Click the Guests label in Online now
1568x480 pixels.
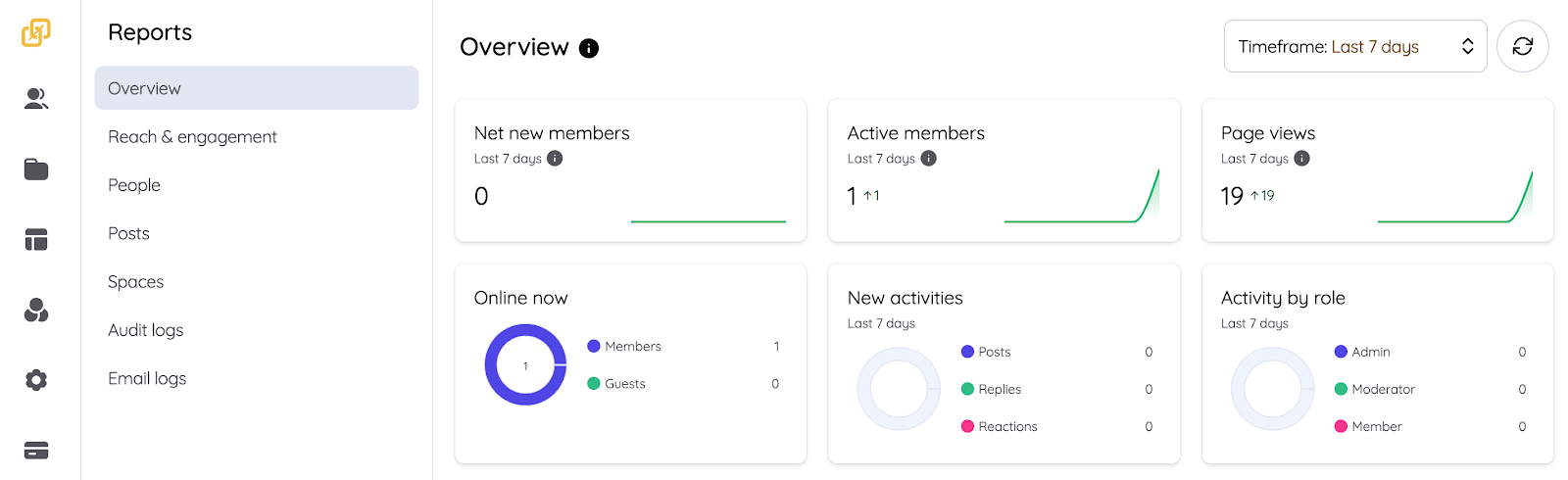(625, 383)
